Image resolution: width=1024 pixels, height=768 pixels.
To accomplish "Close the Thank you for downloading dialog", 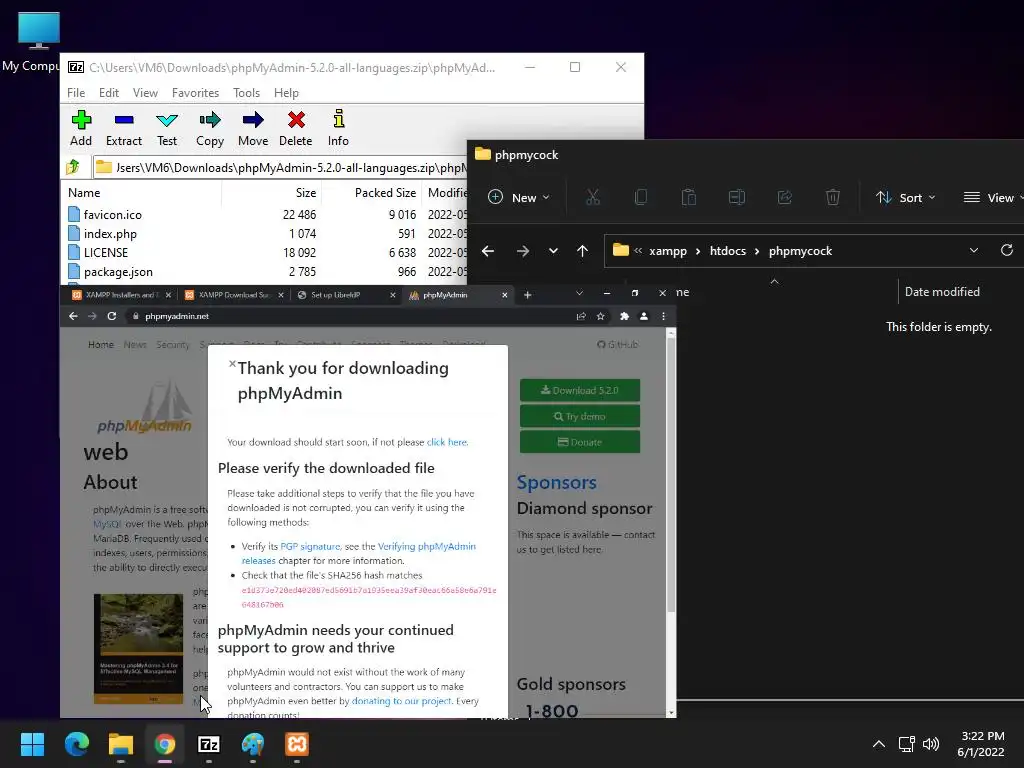I will (x=232, y=364).
